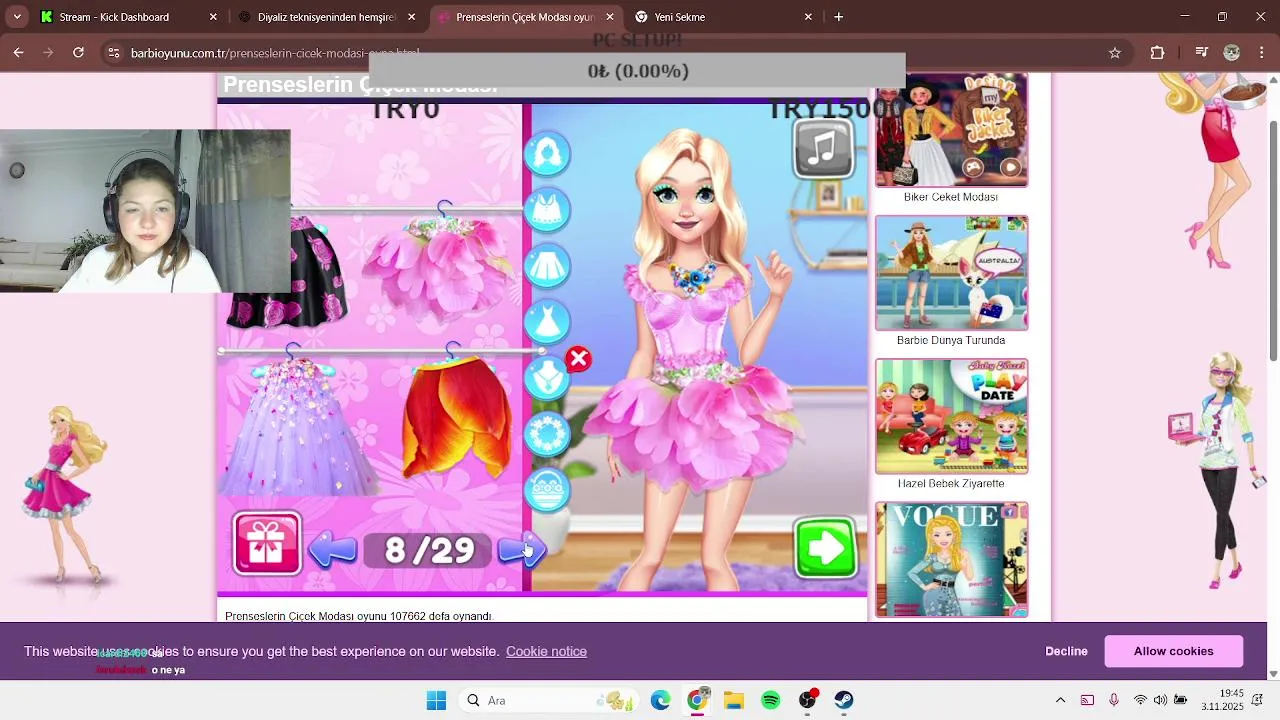Click the taskbar search box Ara

point(551,700)
